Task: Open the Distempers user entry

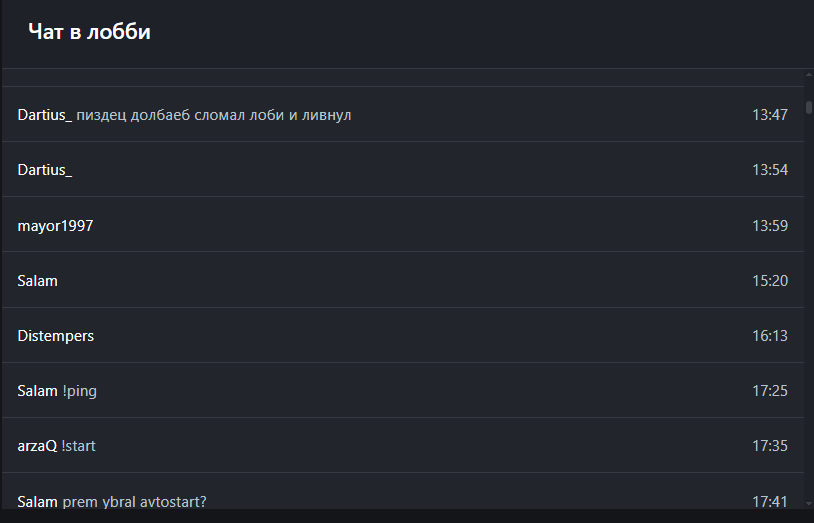Action: [x=55, y=336]
